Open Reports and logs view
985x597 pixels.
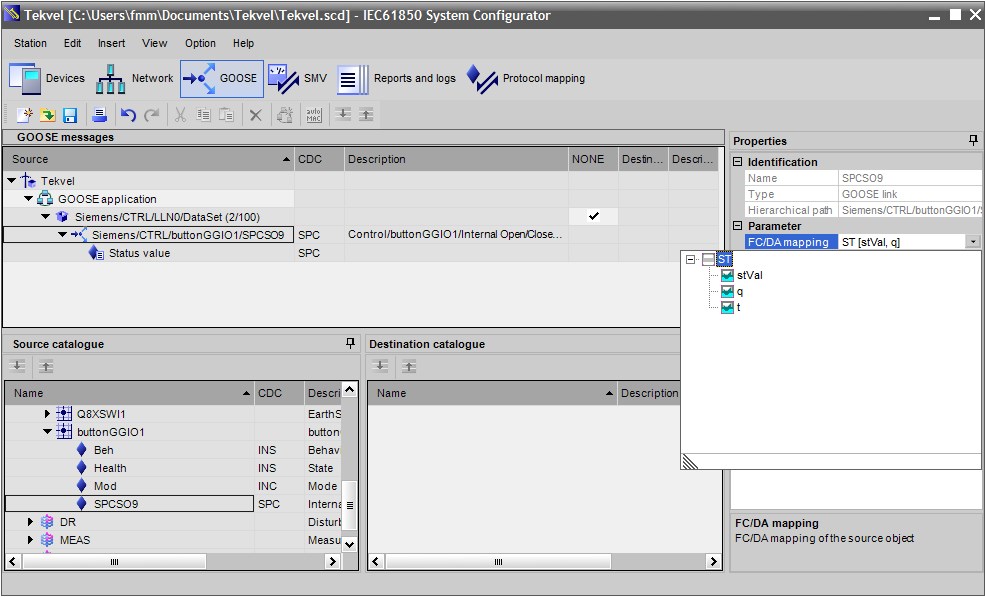(396, 79)
